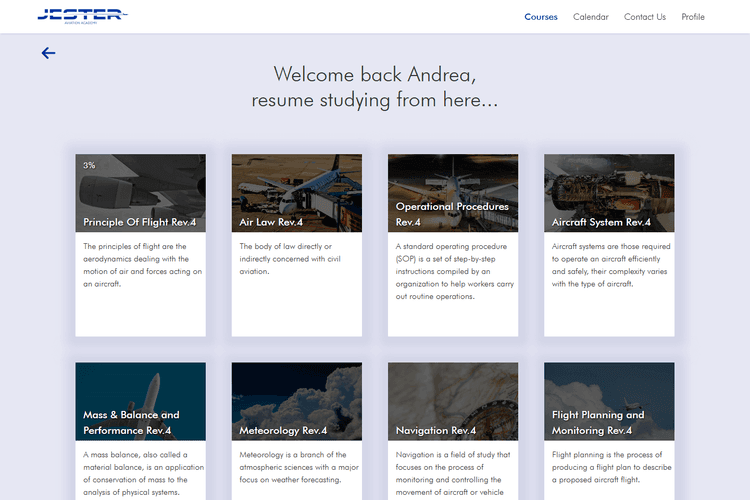Click the 3% progress indicator
Image resolution: width=750 pixels, height=500 pixels.
pos(89,166)
